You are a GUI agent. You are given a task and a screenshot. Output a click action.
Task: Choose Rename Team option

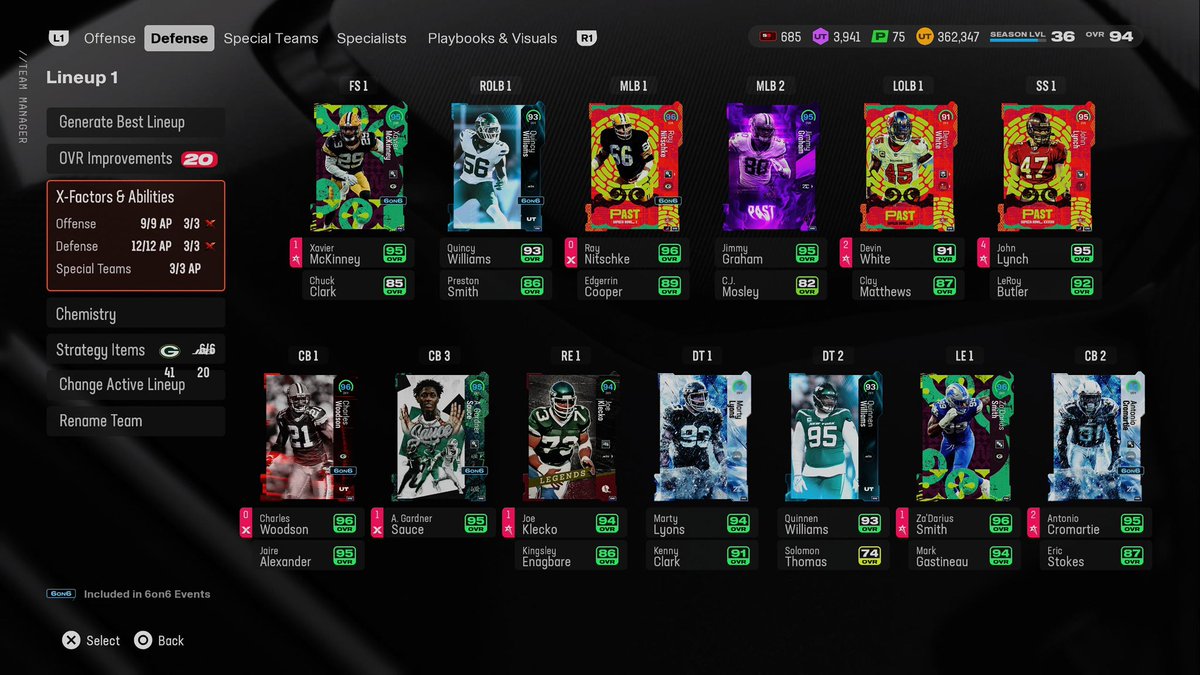(136, 421)
